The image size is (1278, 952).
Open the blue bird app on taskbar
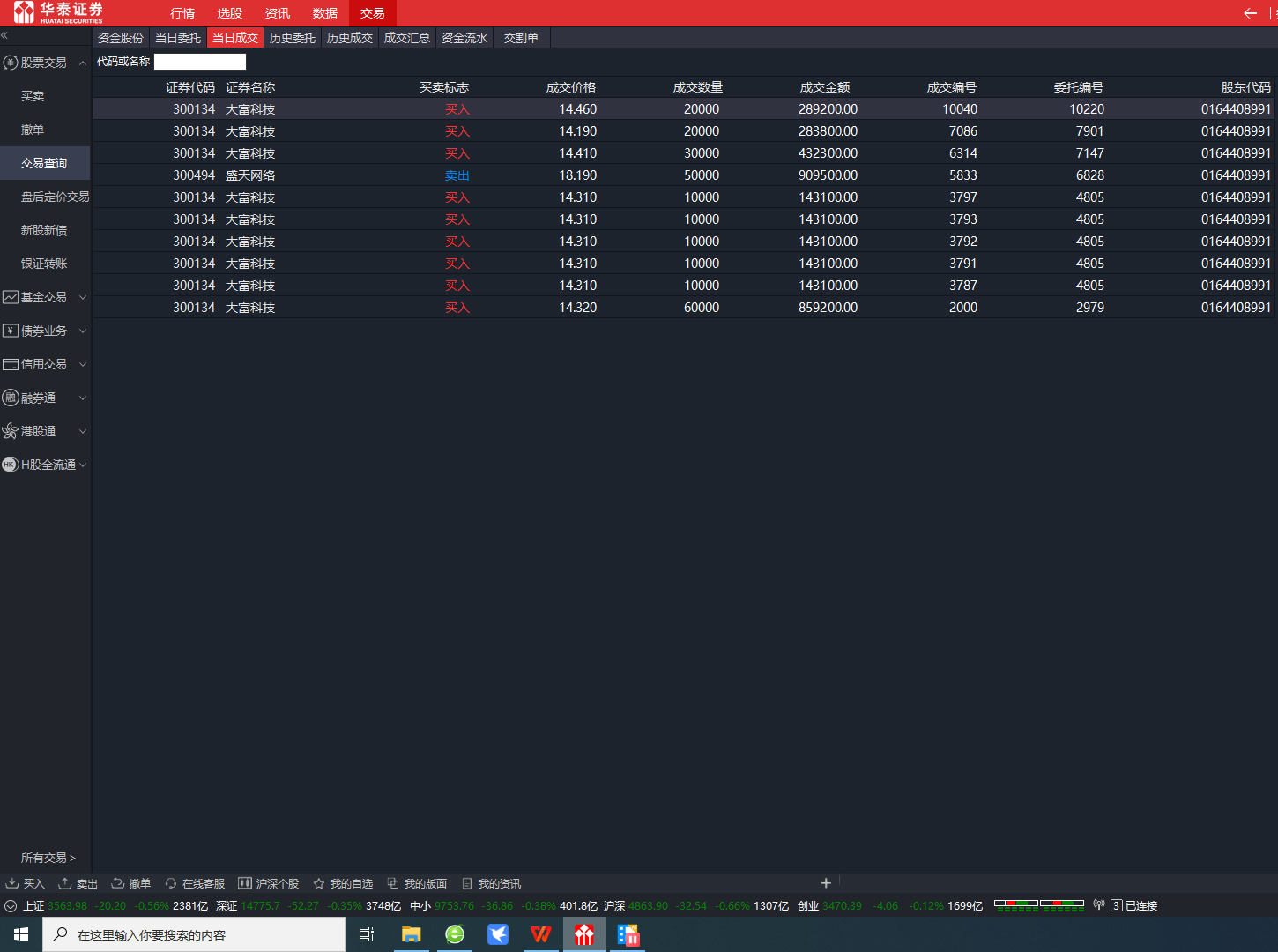pyautogui.click(x=498, y=934)
